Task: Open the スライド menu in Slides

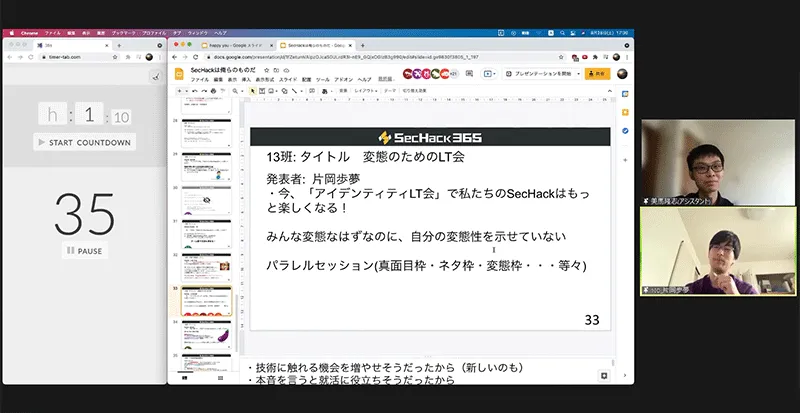Action: [x=288, y=80]
